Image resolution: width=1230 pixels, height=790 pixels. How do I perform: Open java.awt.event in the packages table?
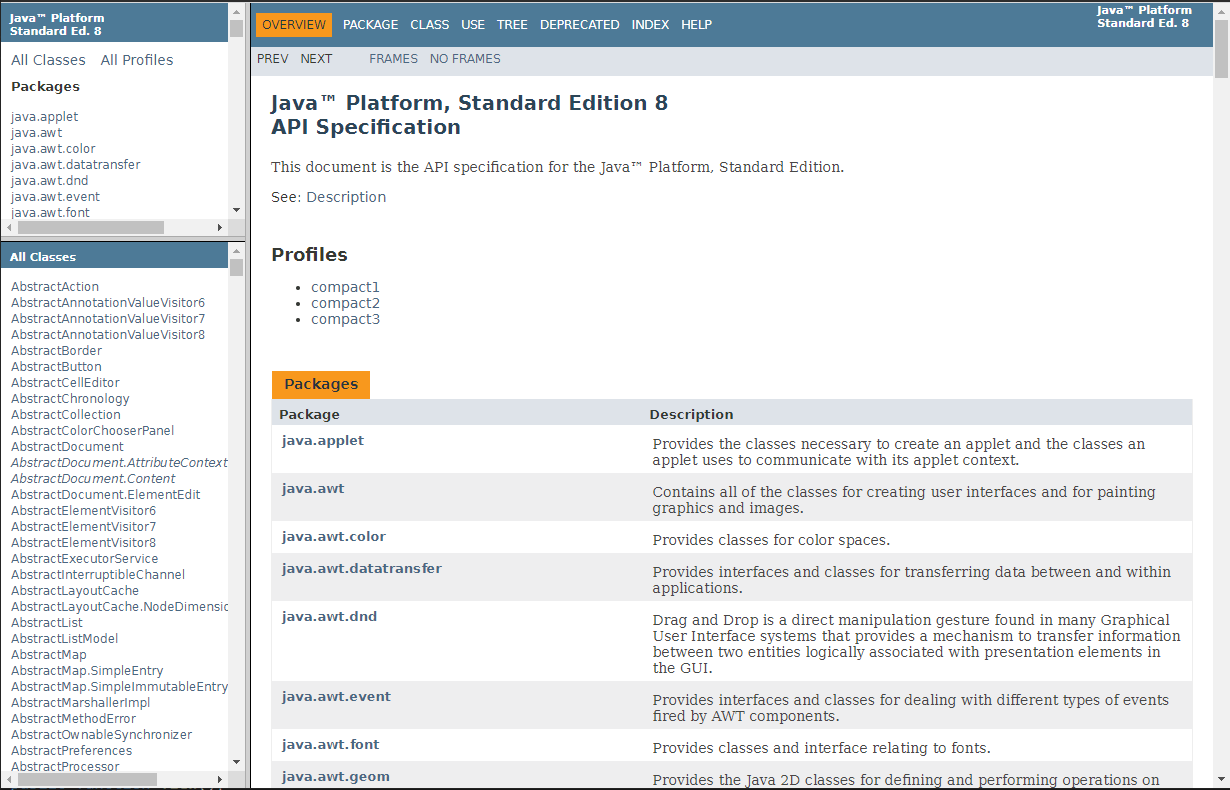coord(334,697)
